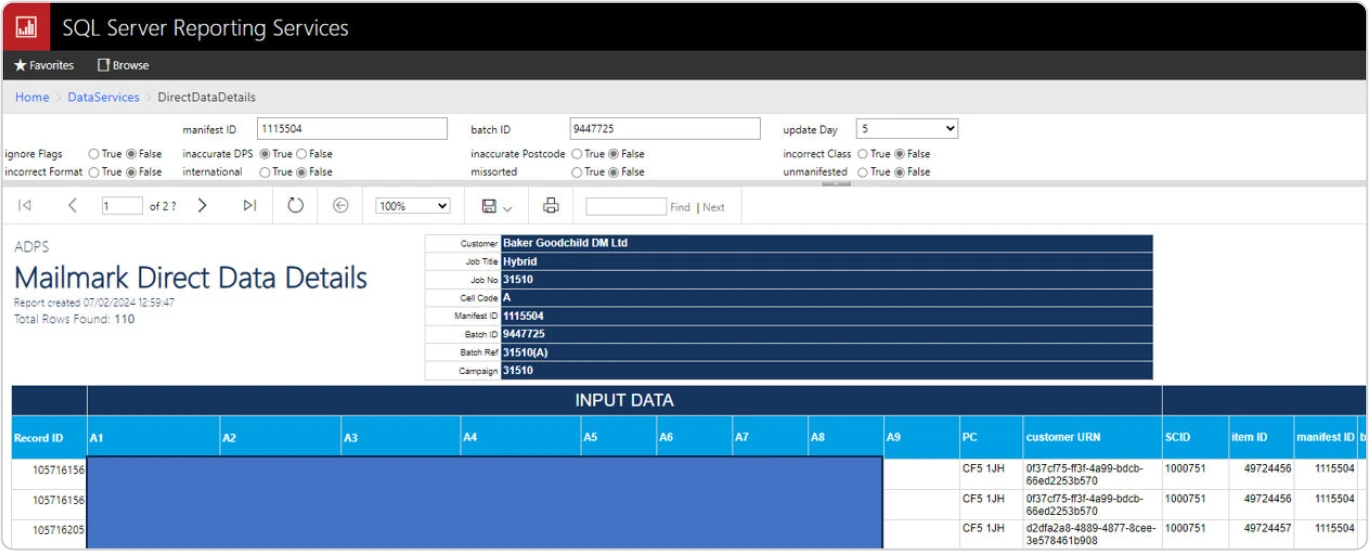1369x551 pixels.
Task: Click the INPUT DATA header band
Action: point(624,400)
